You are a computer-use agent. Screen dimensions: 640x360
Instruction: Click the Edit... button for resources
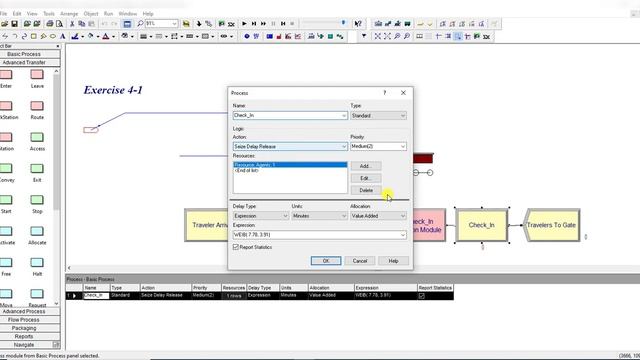point(366,178)
